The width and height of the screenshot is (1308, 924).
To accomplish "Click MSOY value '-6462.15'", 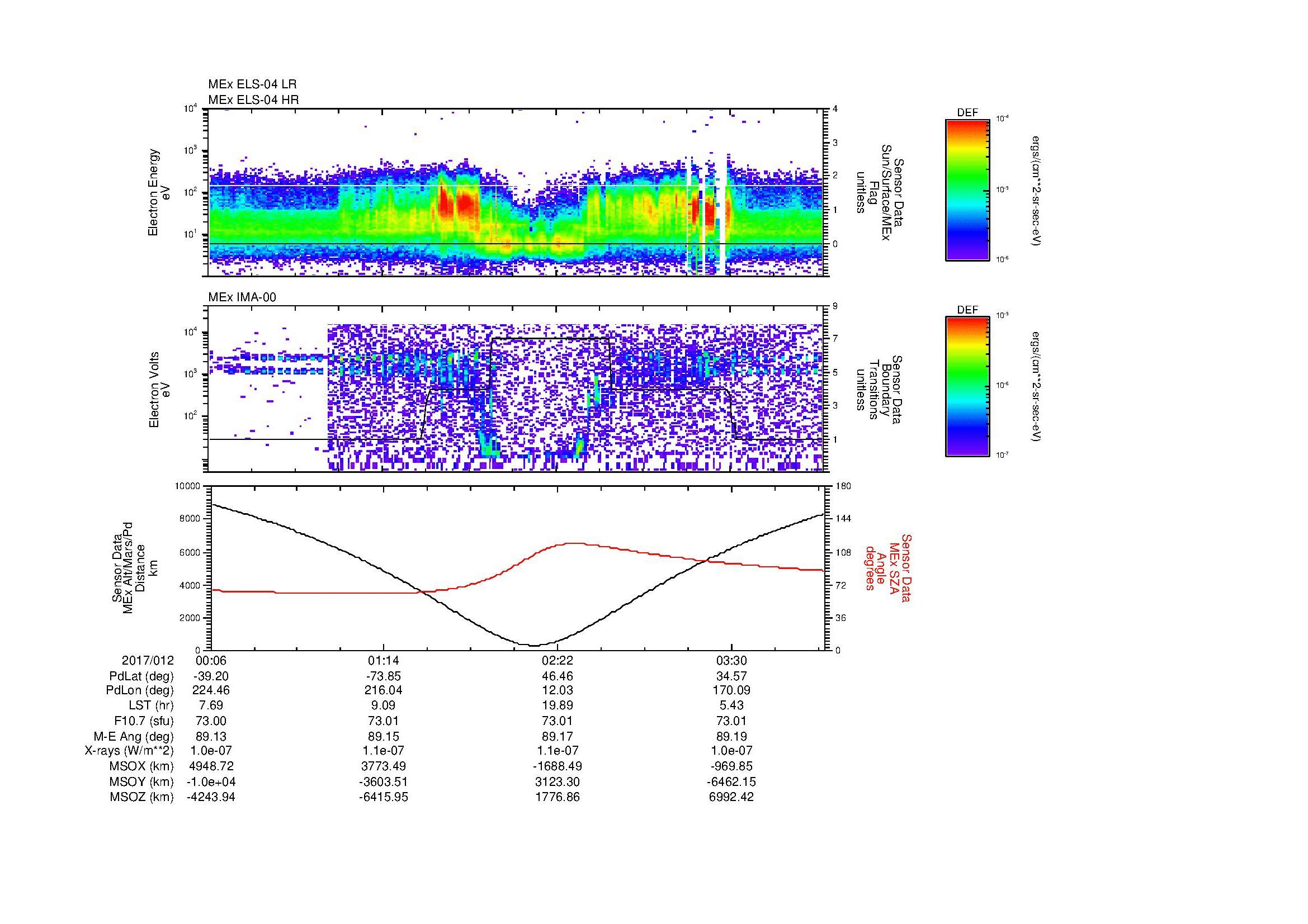I will (731, 781).
